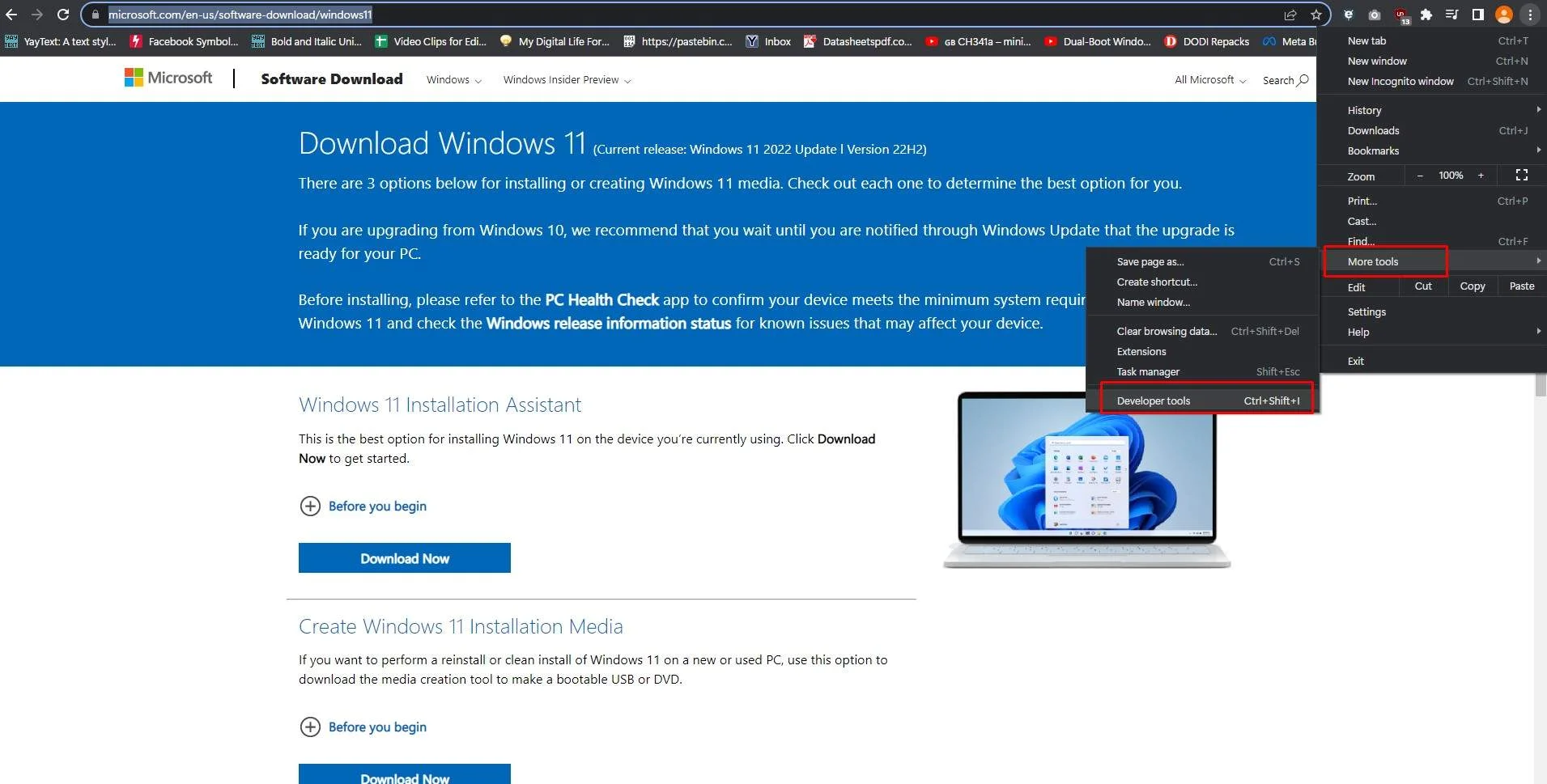The width and height of the screenshot is (1547, 784).
Task: Expand the Windows Insider Preview dropdown
Action: tap(567, 80)
